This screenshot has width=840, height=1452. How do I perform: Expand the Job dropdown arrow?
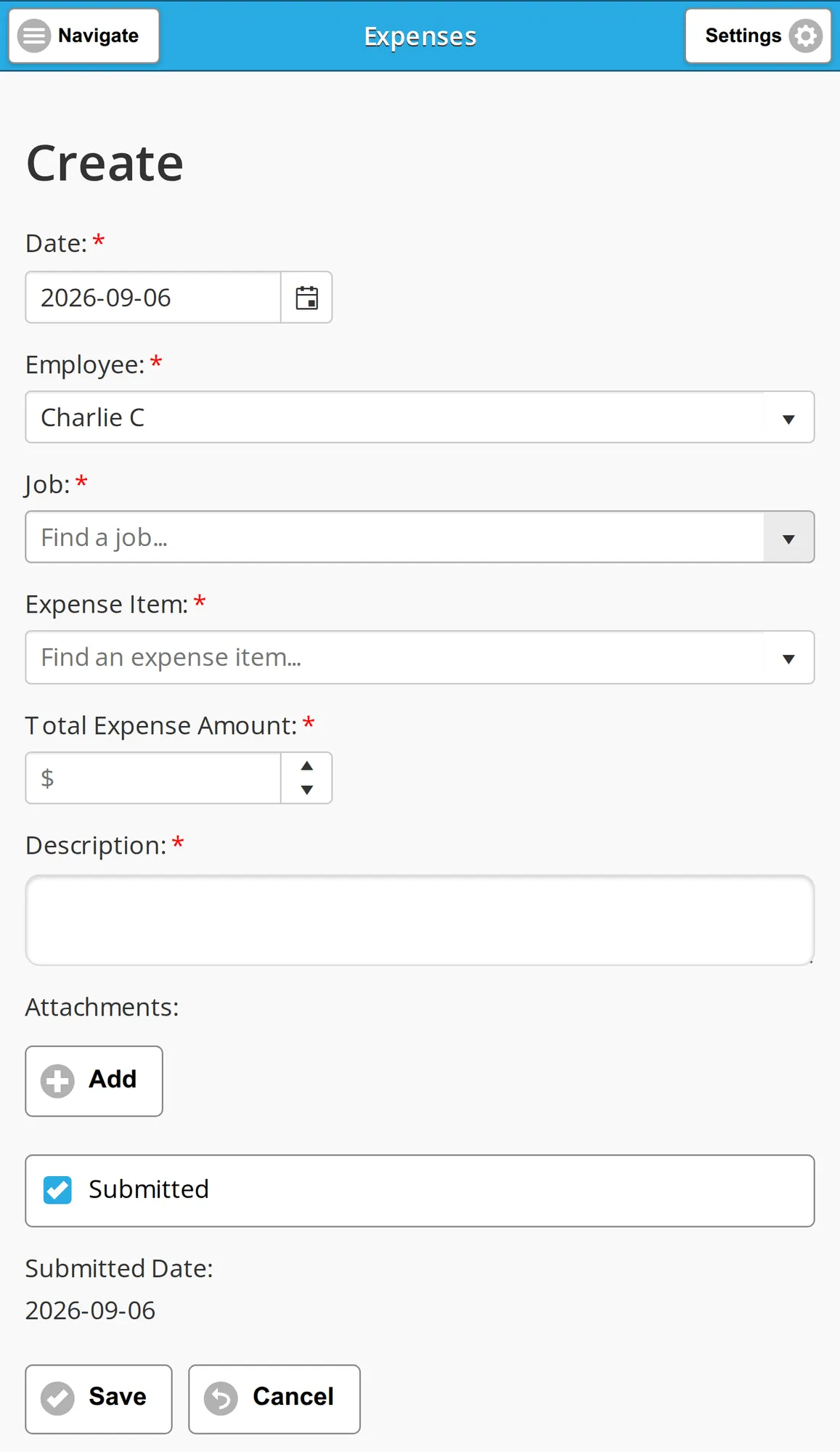(x=788, y=537)
